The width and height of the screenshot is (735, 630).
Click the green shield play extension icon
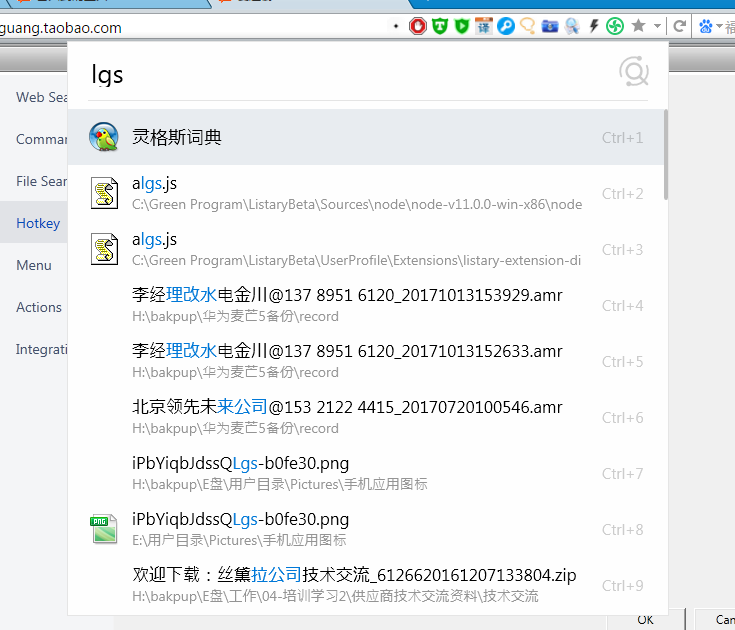[x=462, y=26]
